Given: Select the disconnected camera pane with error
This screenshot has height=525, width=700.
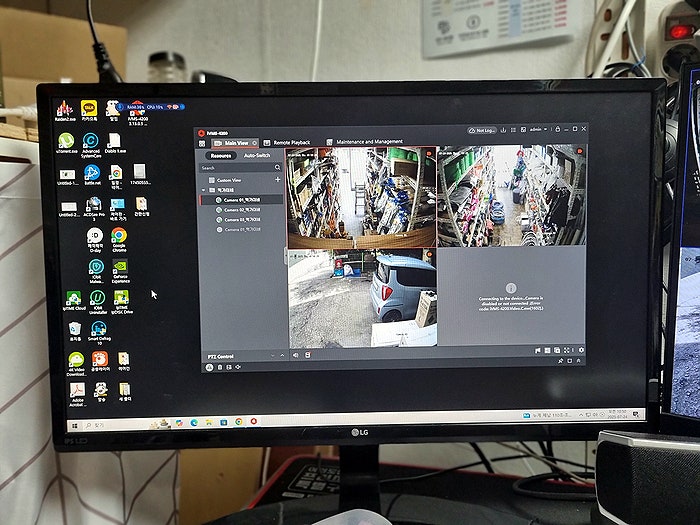Looking at the screenshot, I should pyautogui.click(x=512, y=296).
